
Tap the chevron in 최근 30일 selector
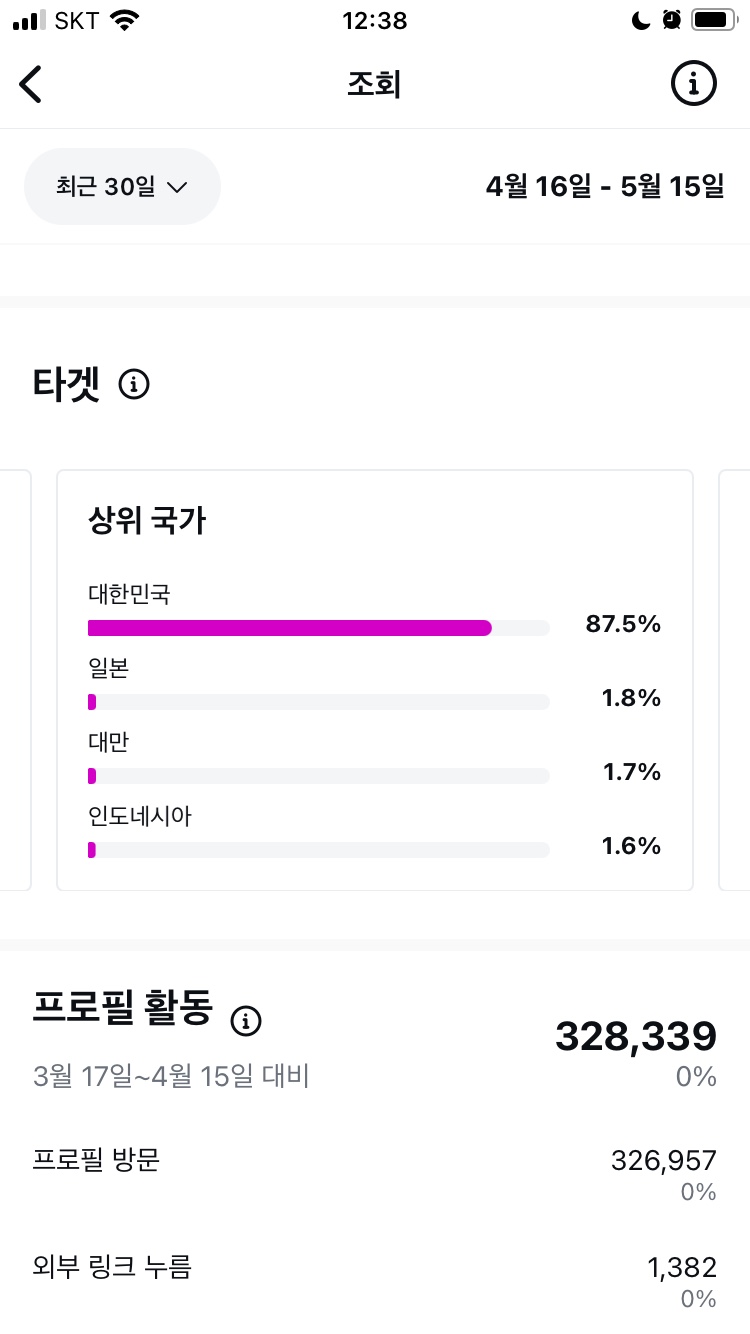[177, 187]
